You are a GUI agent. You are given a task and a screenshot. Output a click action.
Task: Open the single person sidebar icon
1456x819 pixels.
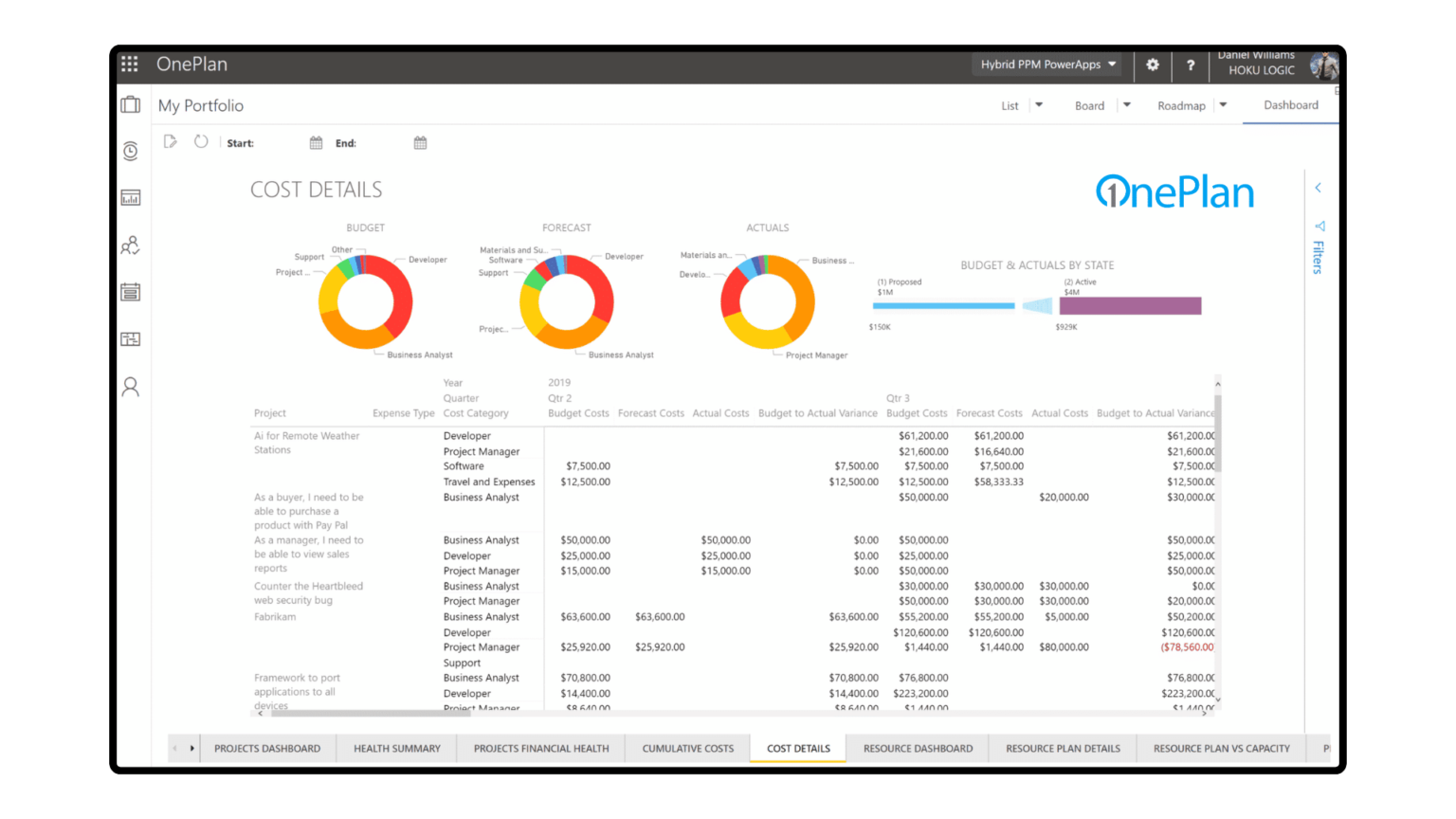[x=131, y=387]
